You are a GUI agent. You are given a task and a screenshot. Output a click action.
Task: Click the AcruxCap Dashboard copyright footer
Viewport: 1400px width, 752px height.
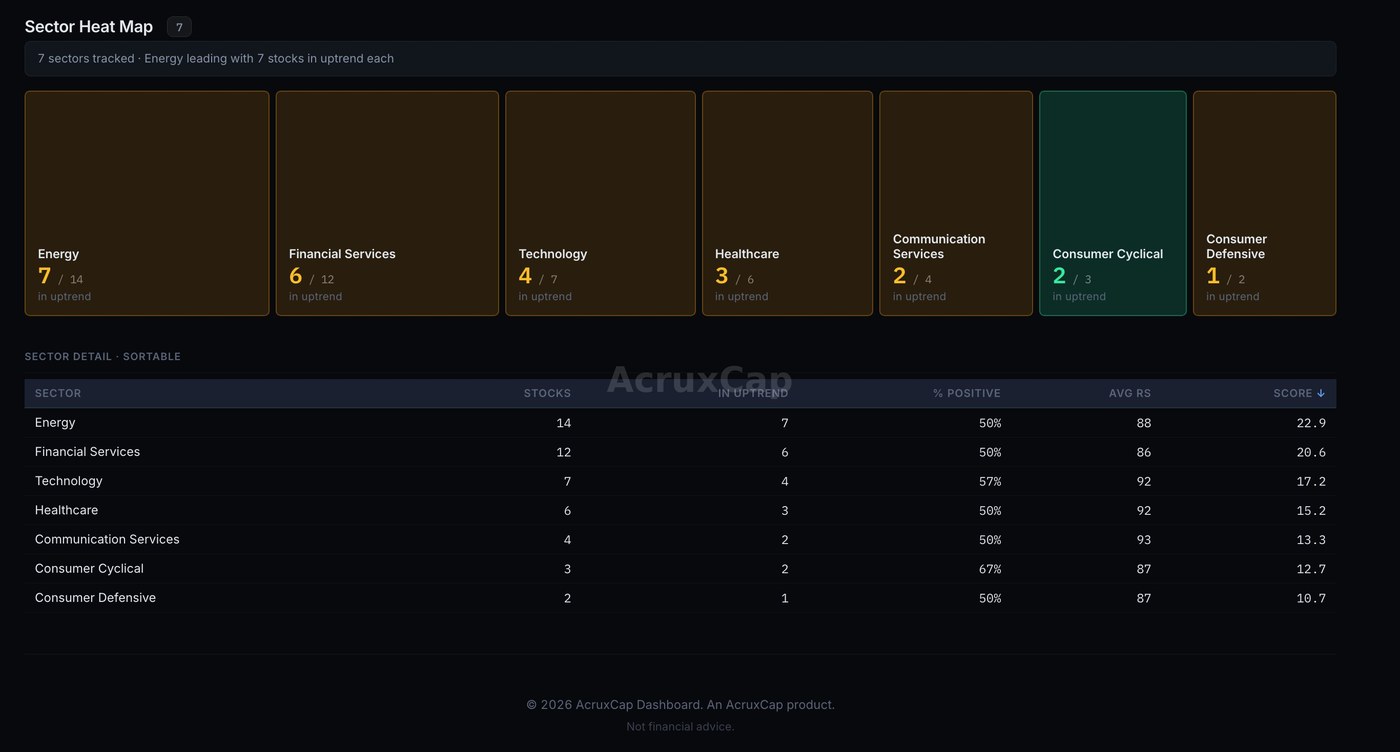pyautogui.click(x=680, y=704)
